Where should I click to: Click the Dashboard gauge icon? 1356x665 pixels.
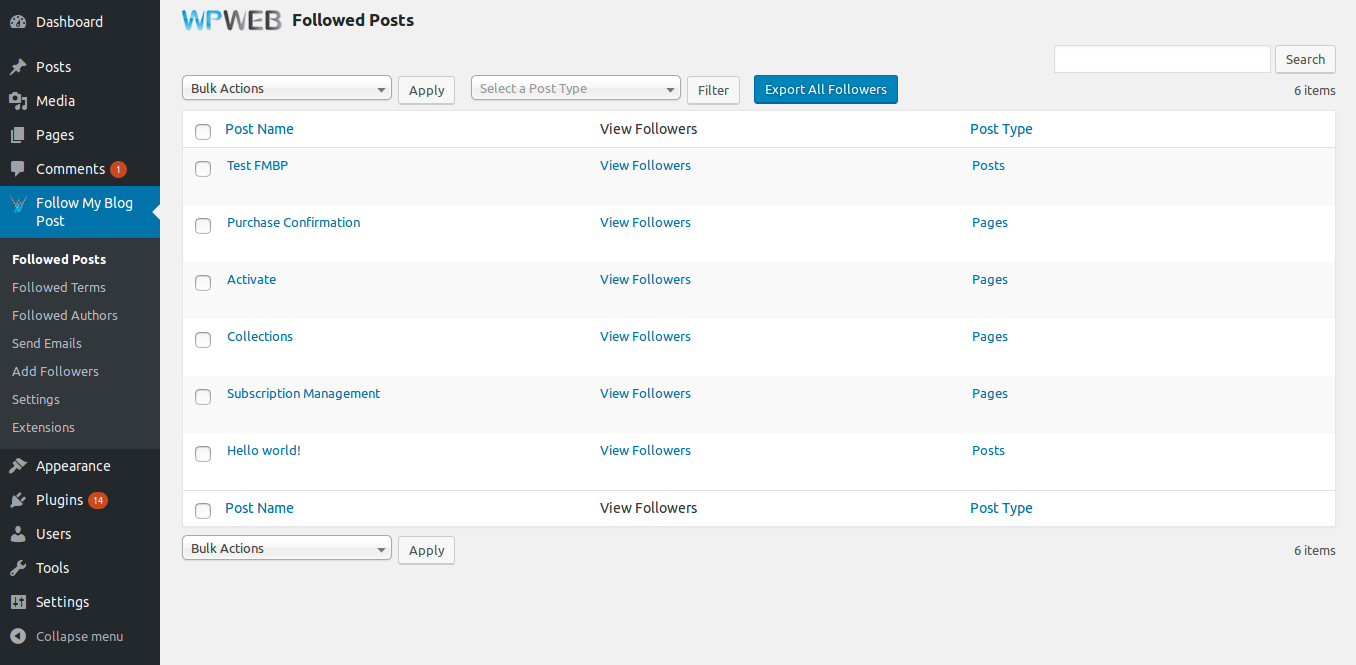(18, 22)
